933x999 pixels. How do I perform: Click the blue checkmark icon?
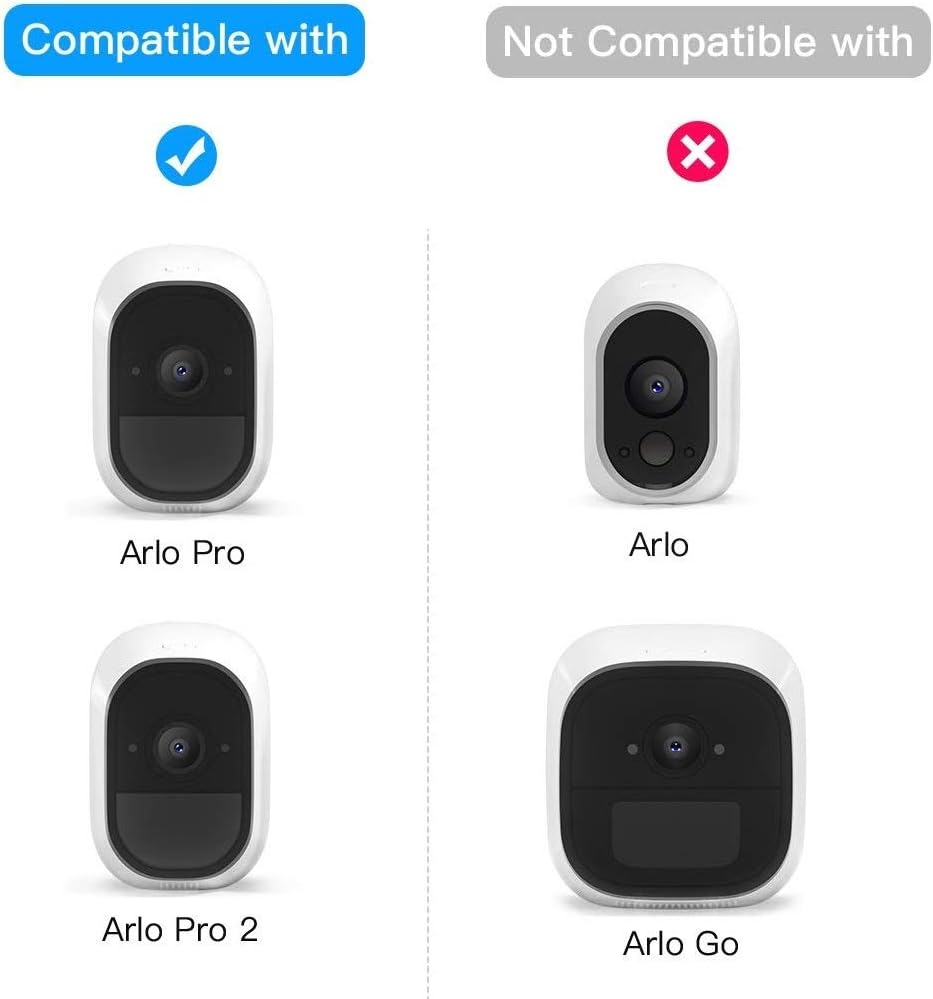186,155
